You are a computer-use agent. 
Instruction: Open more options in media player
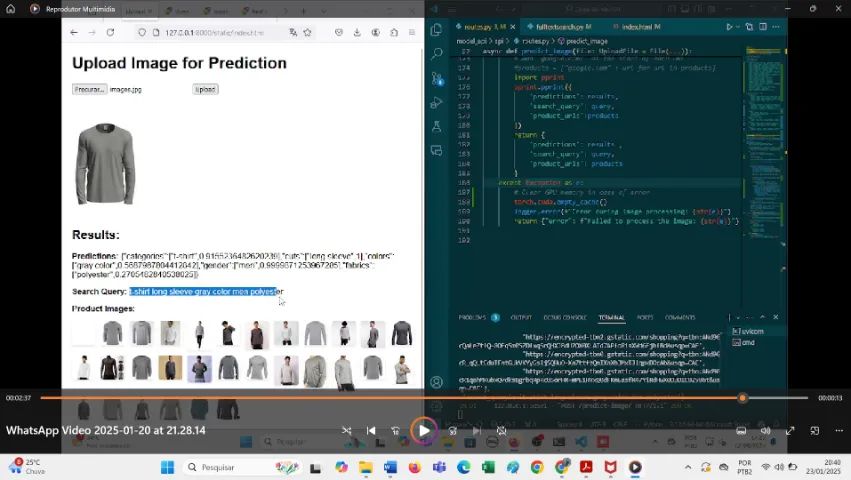coord(839,431)
